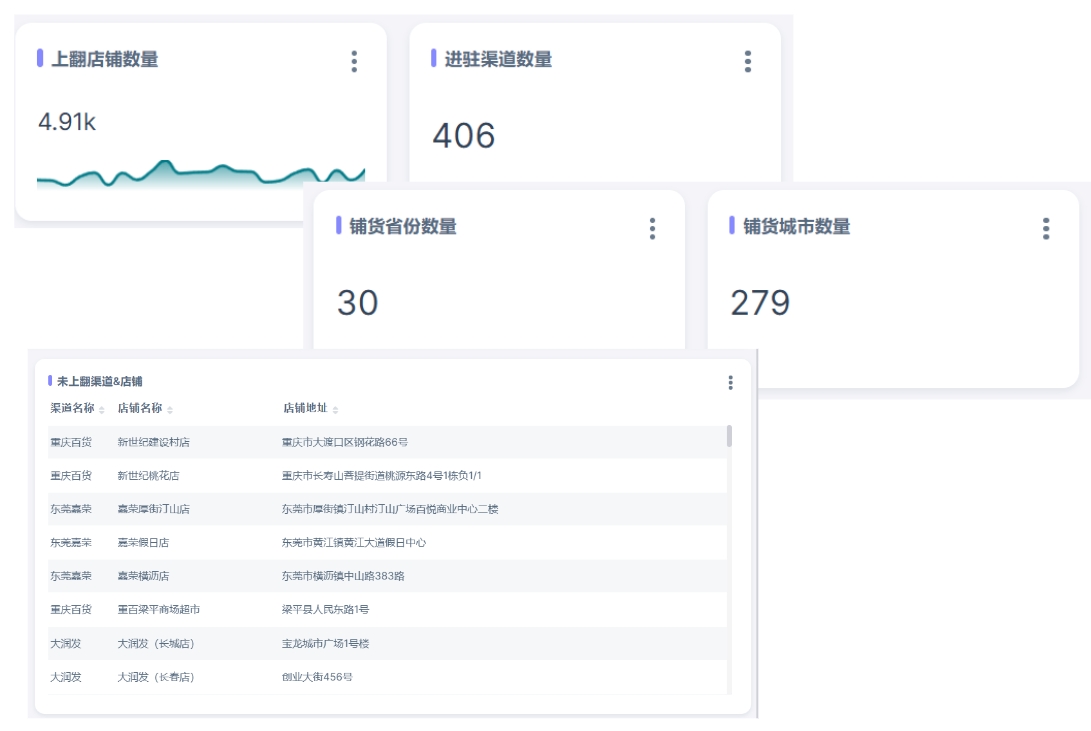Select the 大润发（长城店） row
Image resolution: width=1091 pixels, height=731 pixels.
tap(155, 643)
